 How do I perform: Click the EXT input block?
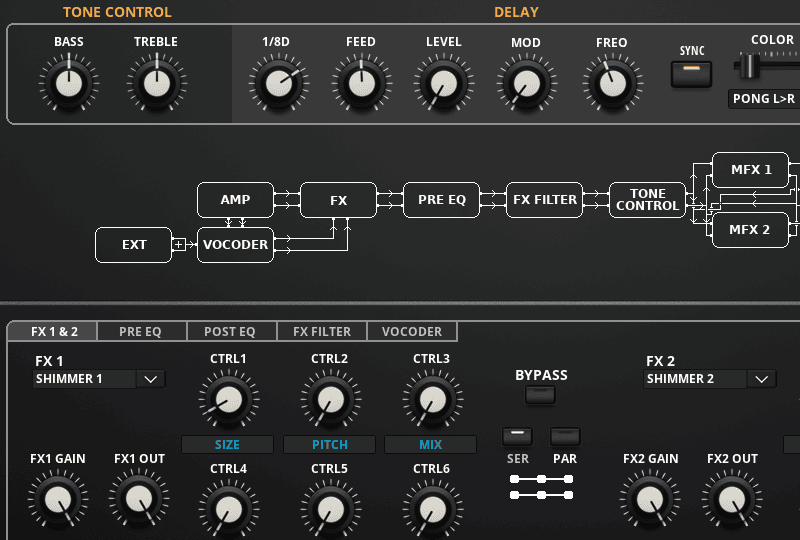coord(133,245)
